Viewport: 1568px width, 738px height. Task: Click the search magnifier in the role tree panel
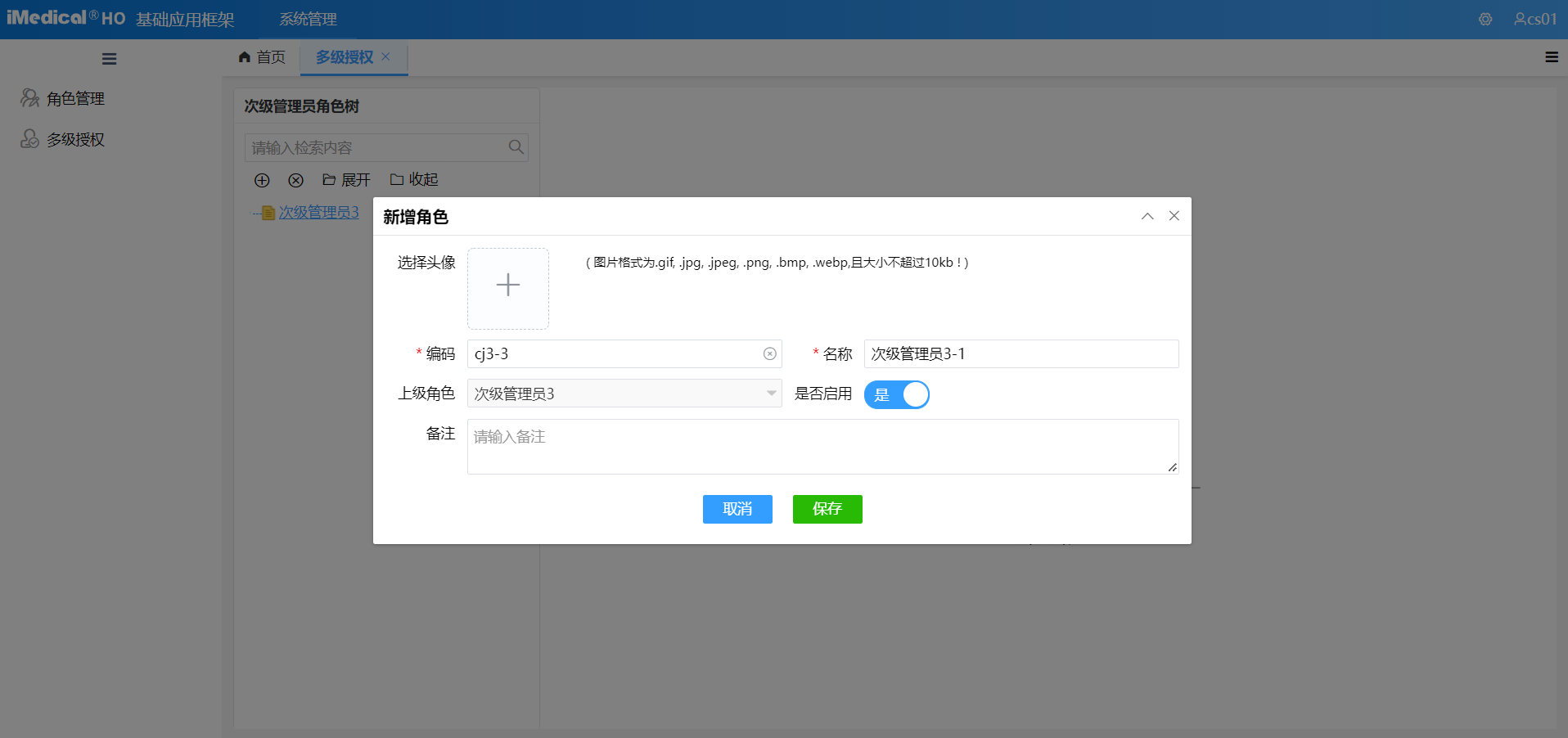(x=516, y=147)
